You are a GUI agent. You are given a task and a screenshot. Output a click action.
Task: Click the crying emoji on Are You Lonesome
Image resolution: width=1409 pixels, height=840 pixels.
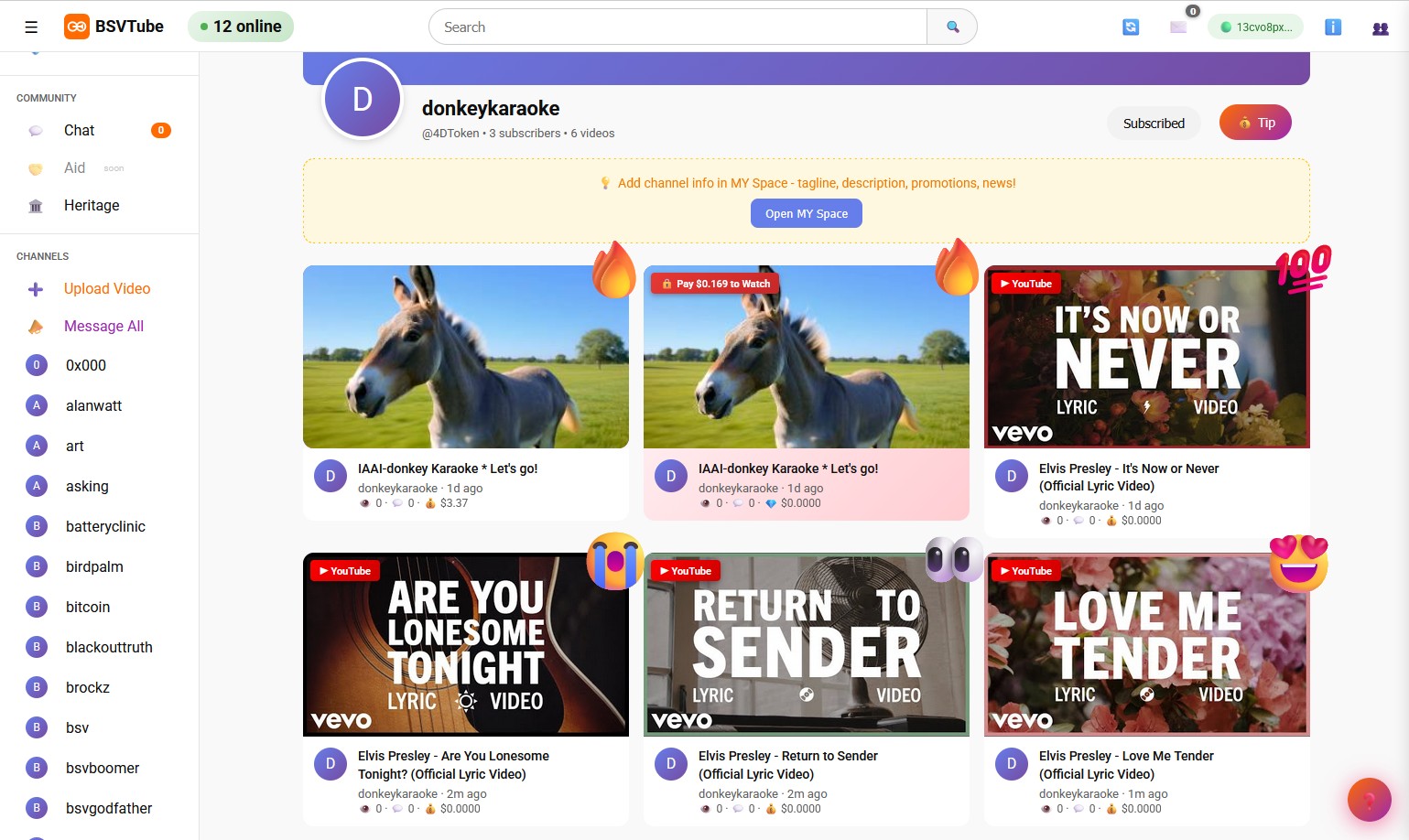click(x=615, y=560)
